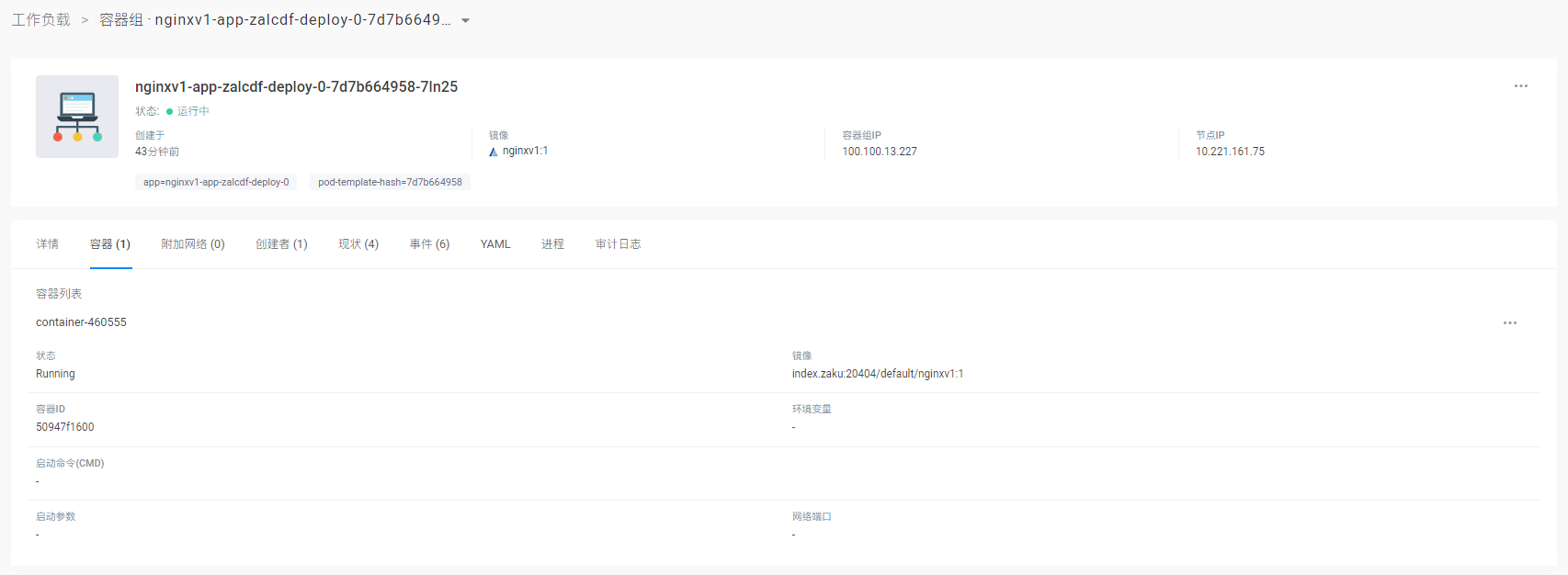The width and height of the screenshot is (1568, 575).
Task: Open the 审计日志 tab
Action: coord(618,244)
